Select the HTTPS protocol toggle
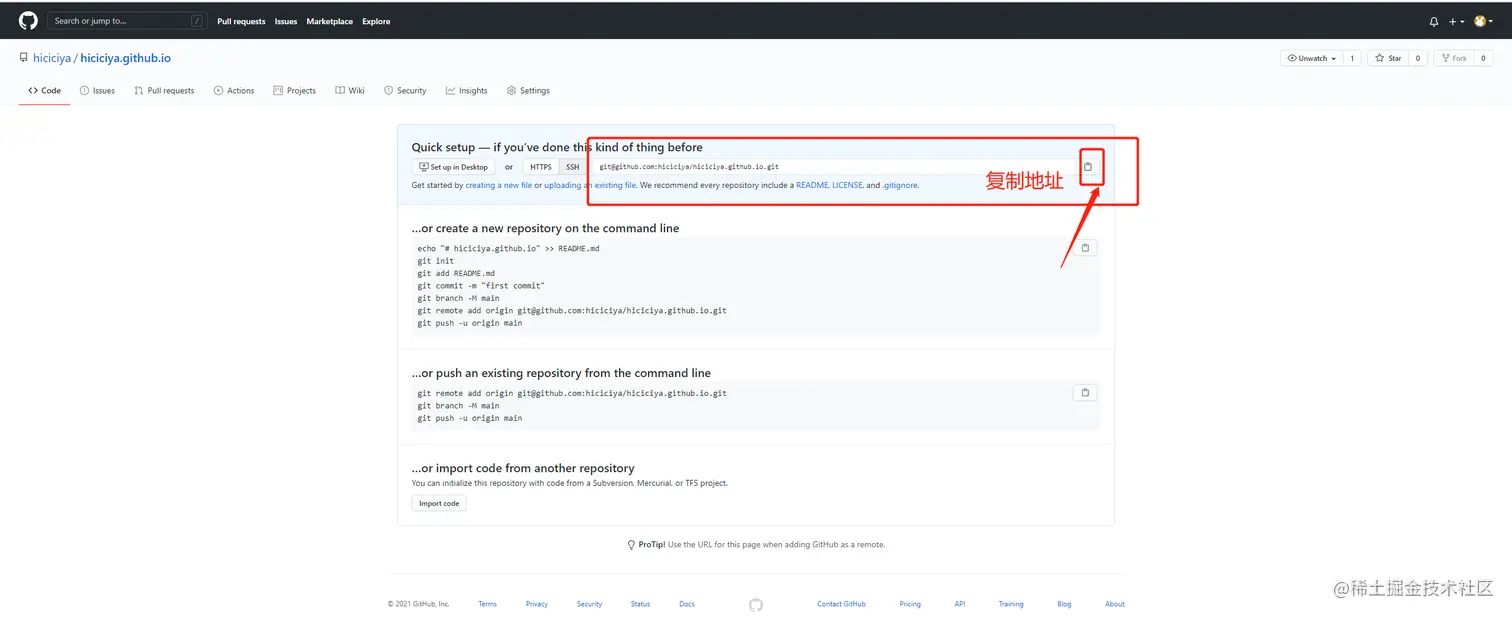 point(541,167)
